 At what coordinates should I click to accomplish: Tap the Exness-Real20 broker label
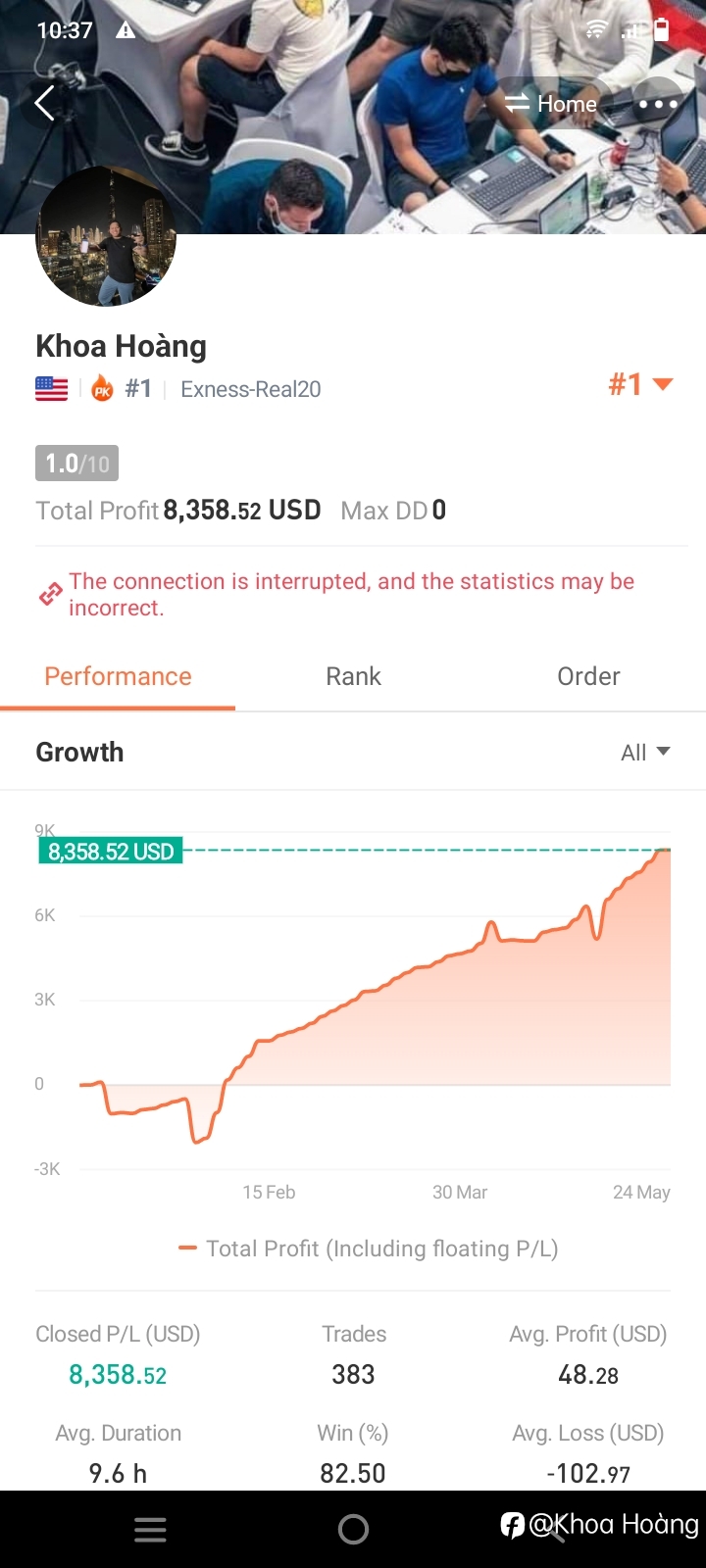coord(251,389)
